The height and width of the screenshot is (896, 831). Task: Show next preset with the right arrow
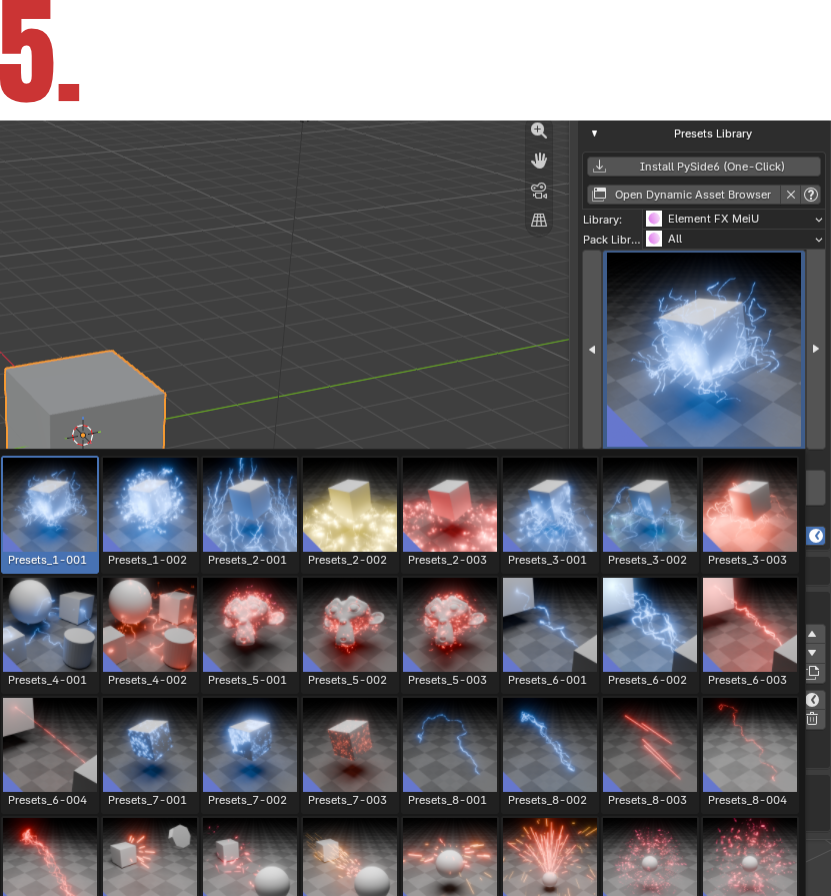coord(816,349)
